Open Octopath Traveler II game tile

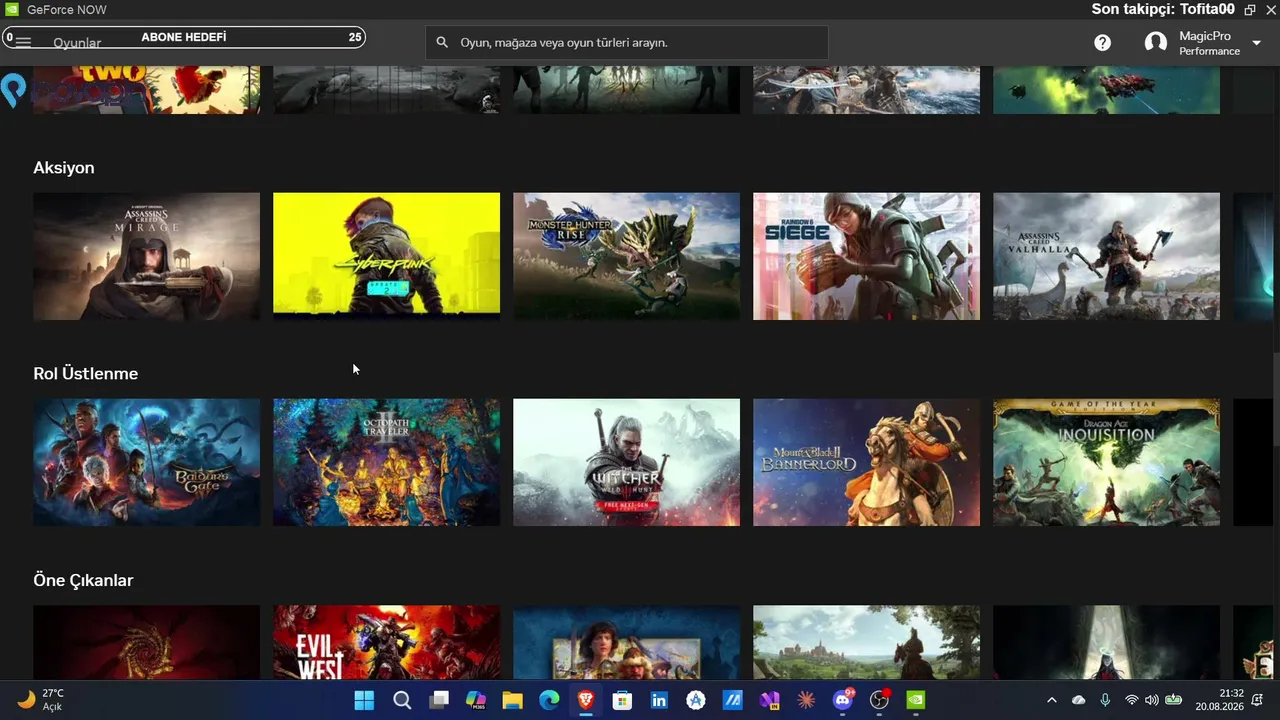[386, 462]
